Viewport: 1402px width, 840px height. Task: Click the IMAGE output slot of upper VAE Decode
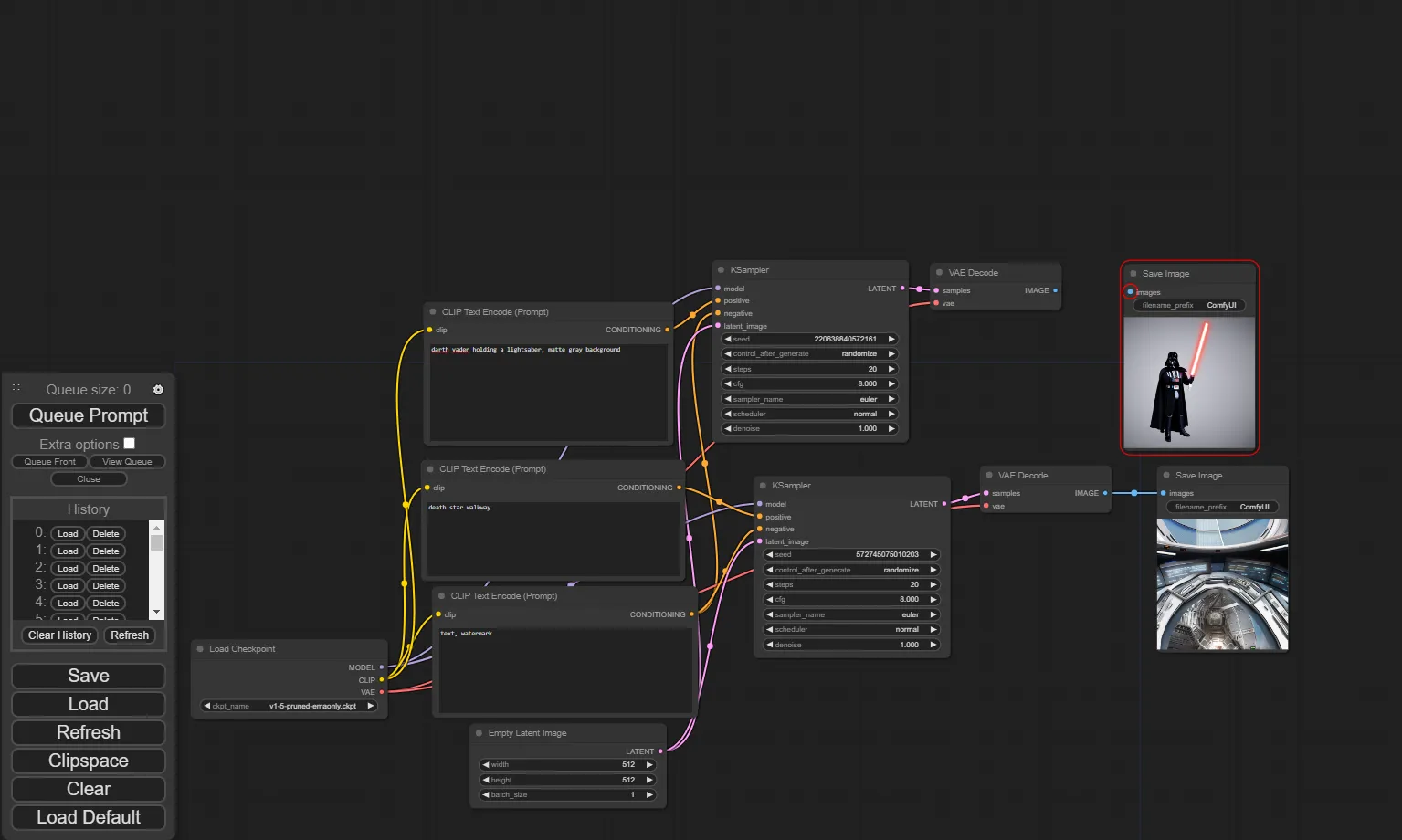1056,290
